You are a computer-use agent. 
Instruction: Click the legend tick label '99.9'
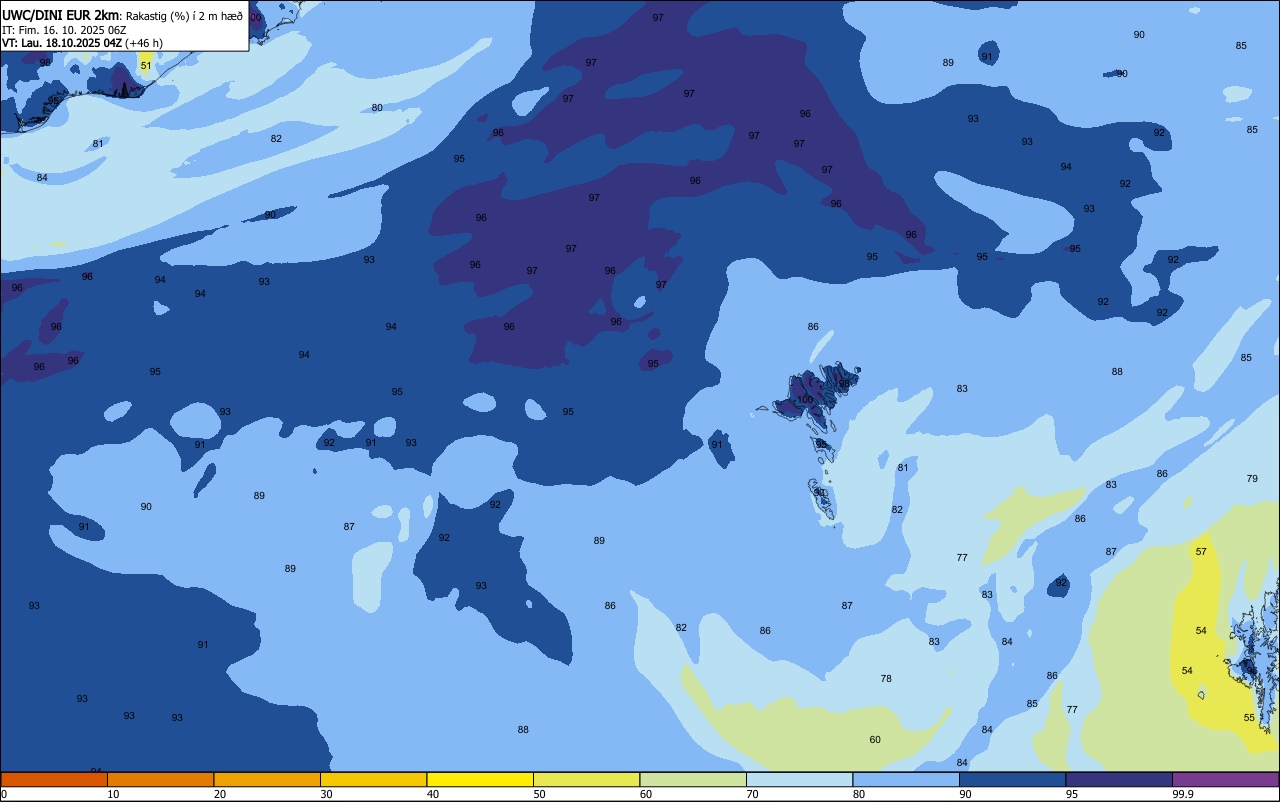tap(1183, 794)
